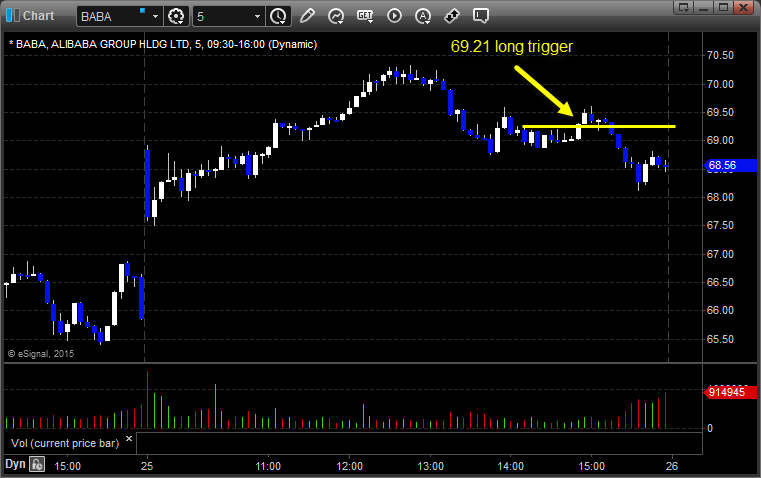The image size is (761, 478).
Task: Click the 69.50 price axis label
Action: pyautogui.click(x=720, y=112)
